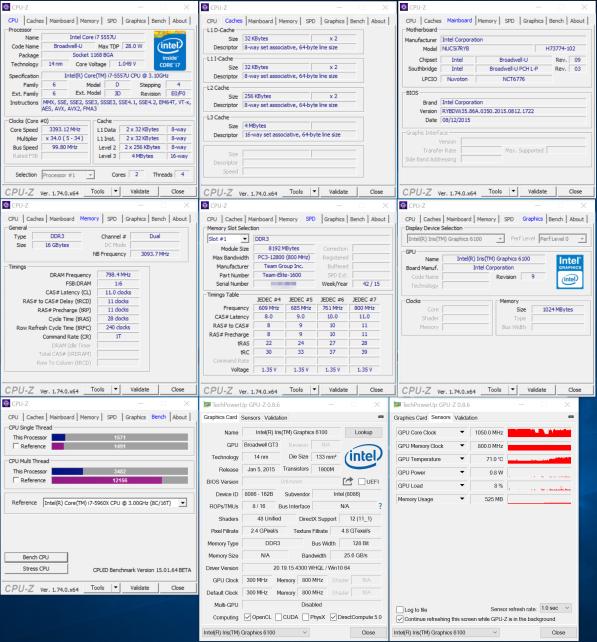Uncheck Continue refreshing while GPU-Z in background
The width and height of the screenshot is (597, 642).
400,619
